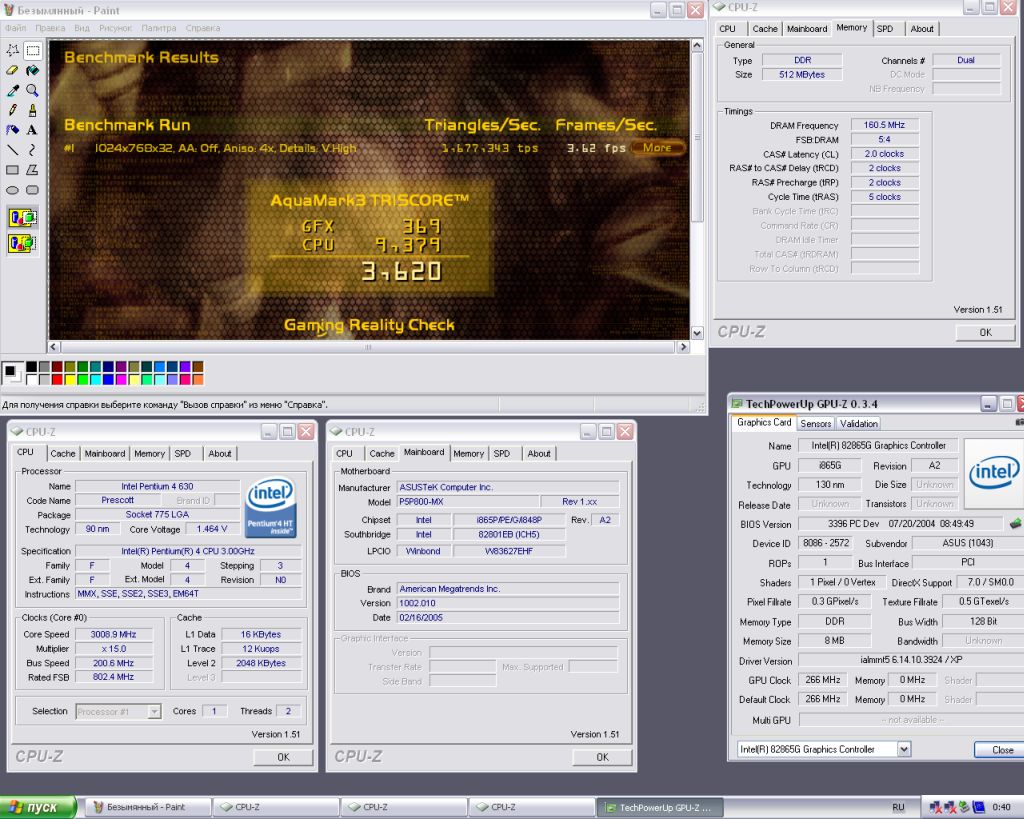Select the Pick Color eyedropper tool
This screenshot has height=819, width=1024.
pyautogui.click(x=12, y=90)
